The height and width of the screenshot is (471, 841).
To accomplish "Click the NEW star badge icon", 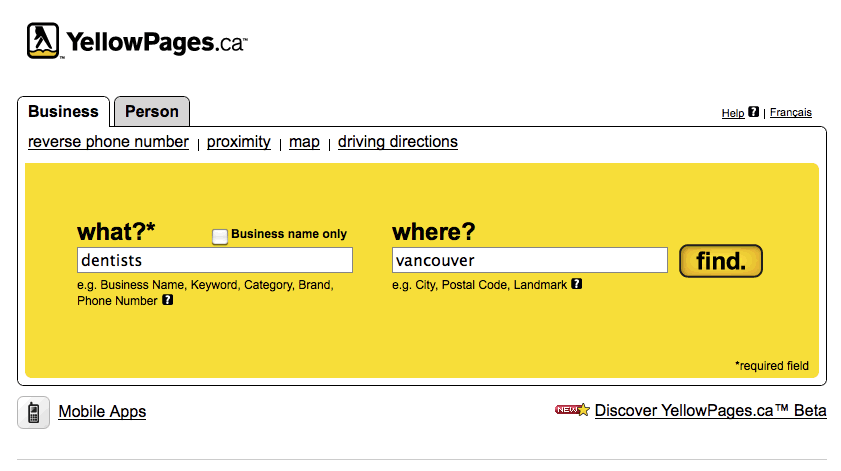I will [572, 410].
